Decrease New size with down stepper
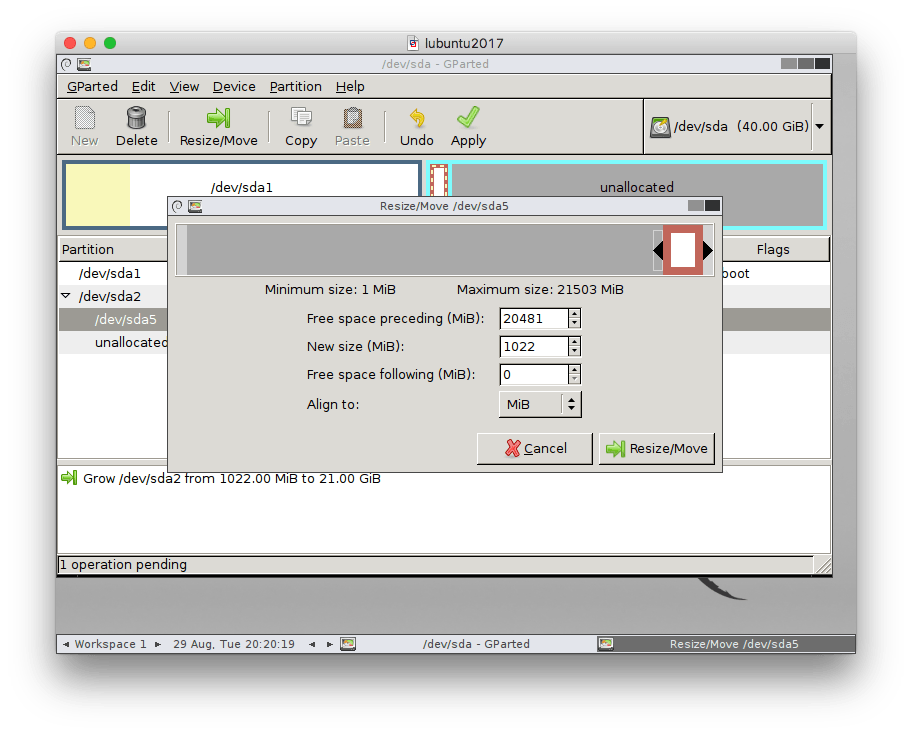The height and width of the screenshot is (734, 912). tap(575, 352)
